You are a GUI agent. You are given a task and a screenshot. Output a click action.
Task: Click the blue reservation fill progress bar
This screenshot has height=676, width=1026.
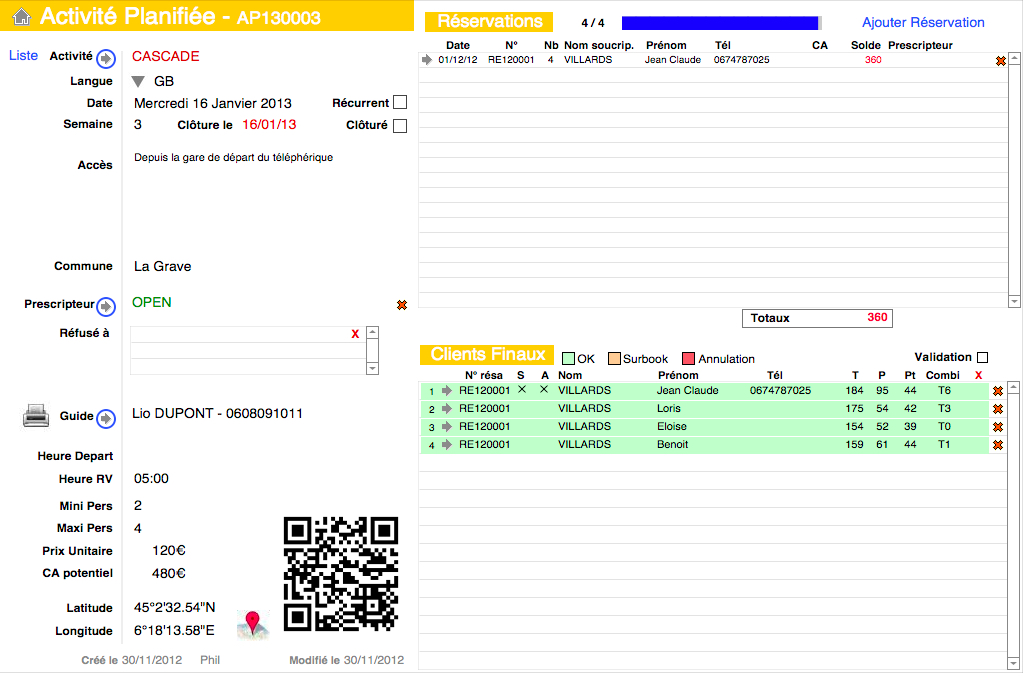coord(721,24)
